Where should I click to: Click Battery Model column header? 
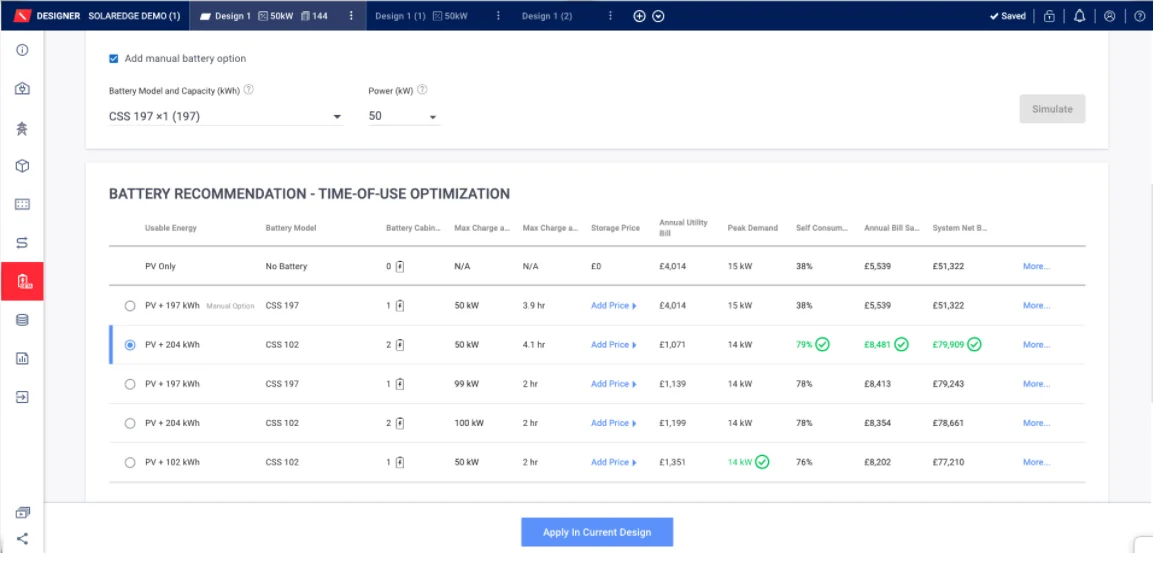291,228
